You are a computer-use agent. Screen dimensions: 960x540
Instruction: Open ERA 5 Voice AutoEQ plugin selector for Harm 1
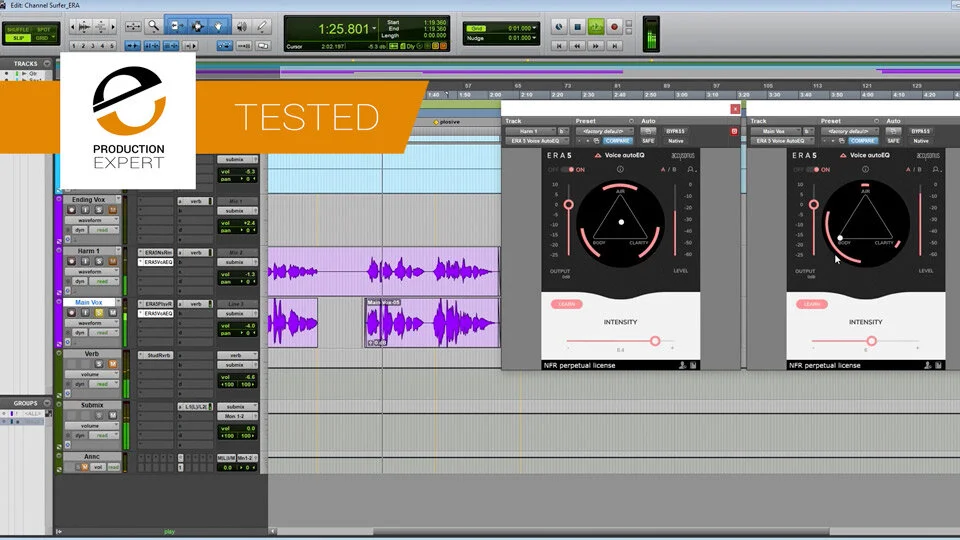point(535,141)
